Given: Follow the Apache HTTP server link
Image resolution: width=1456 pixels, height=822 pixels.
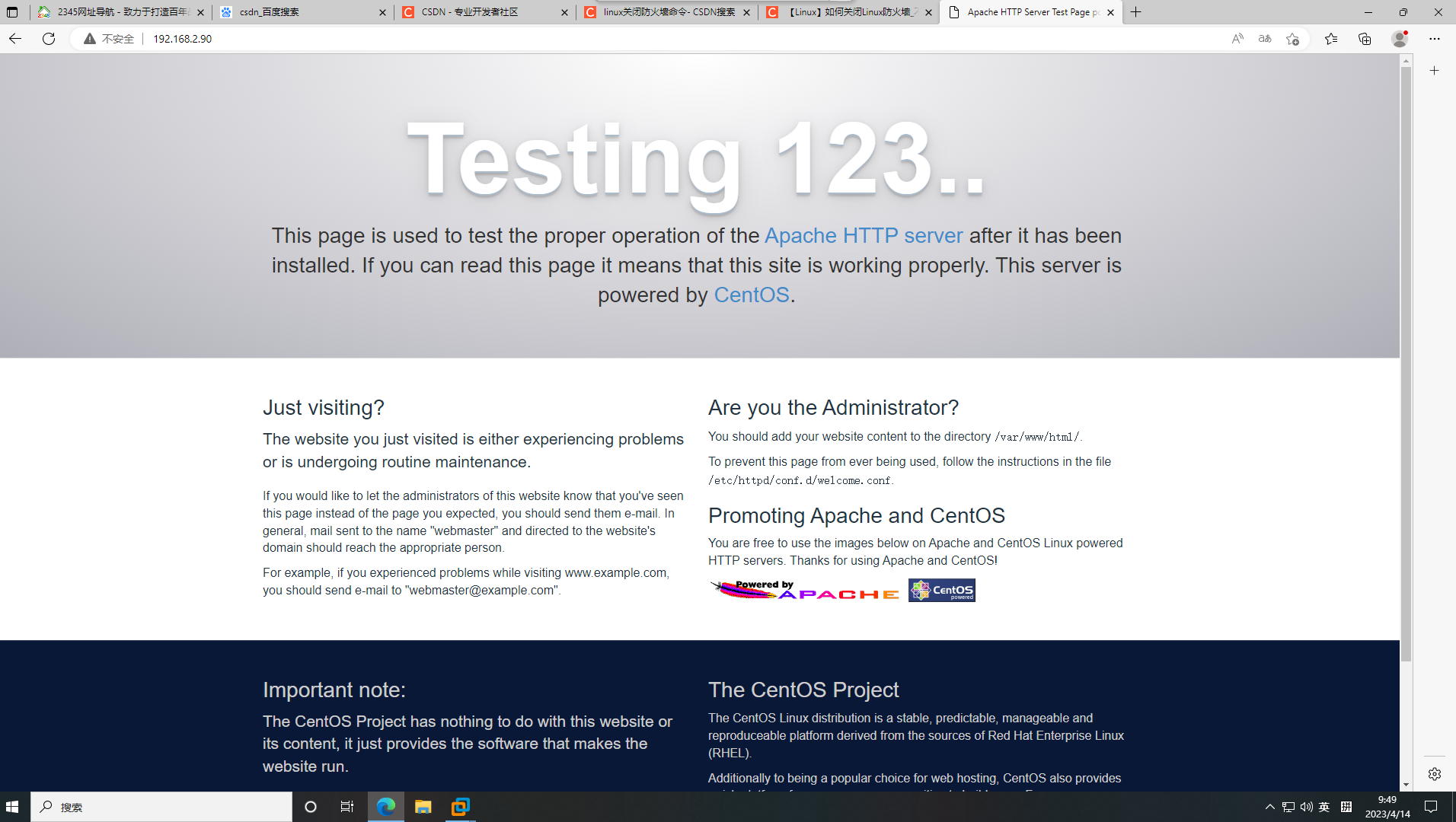Looking at the screenshot, I should pos(864,236).
